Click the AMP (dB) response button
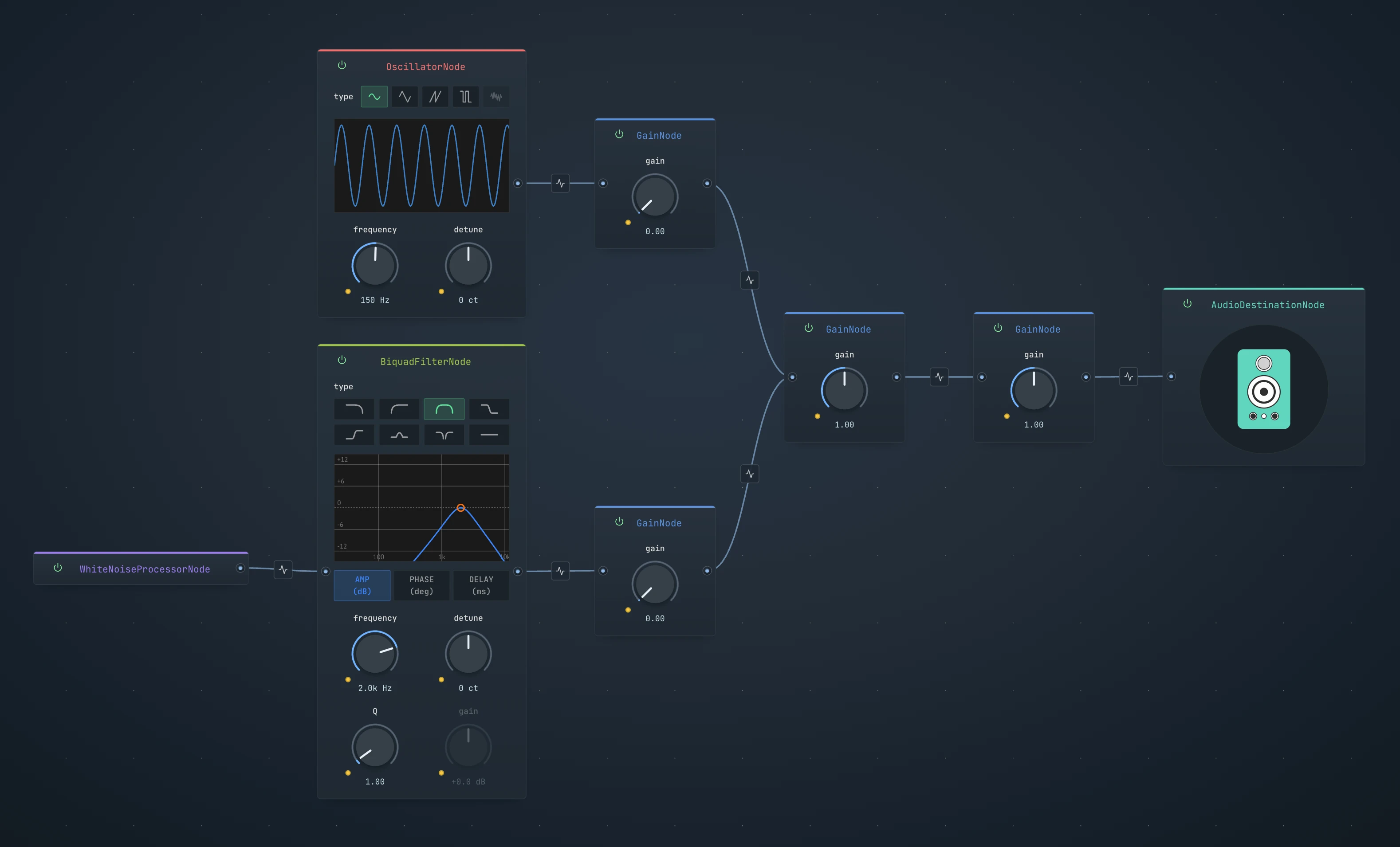This screenshot has height=847, width=1400. tap(362, 585)
